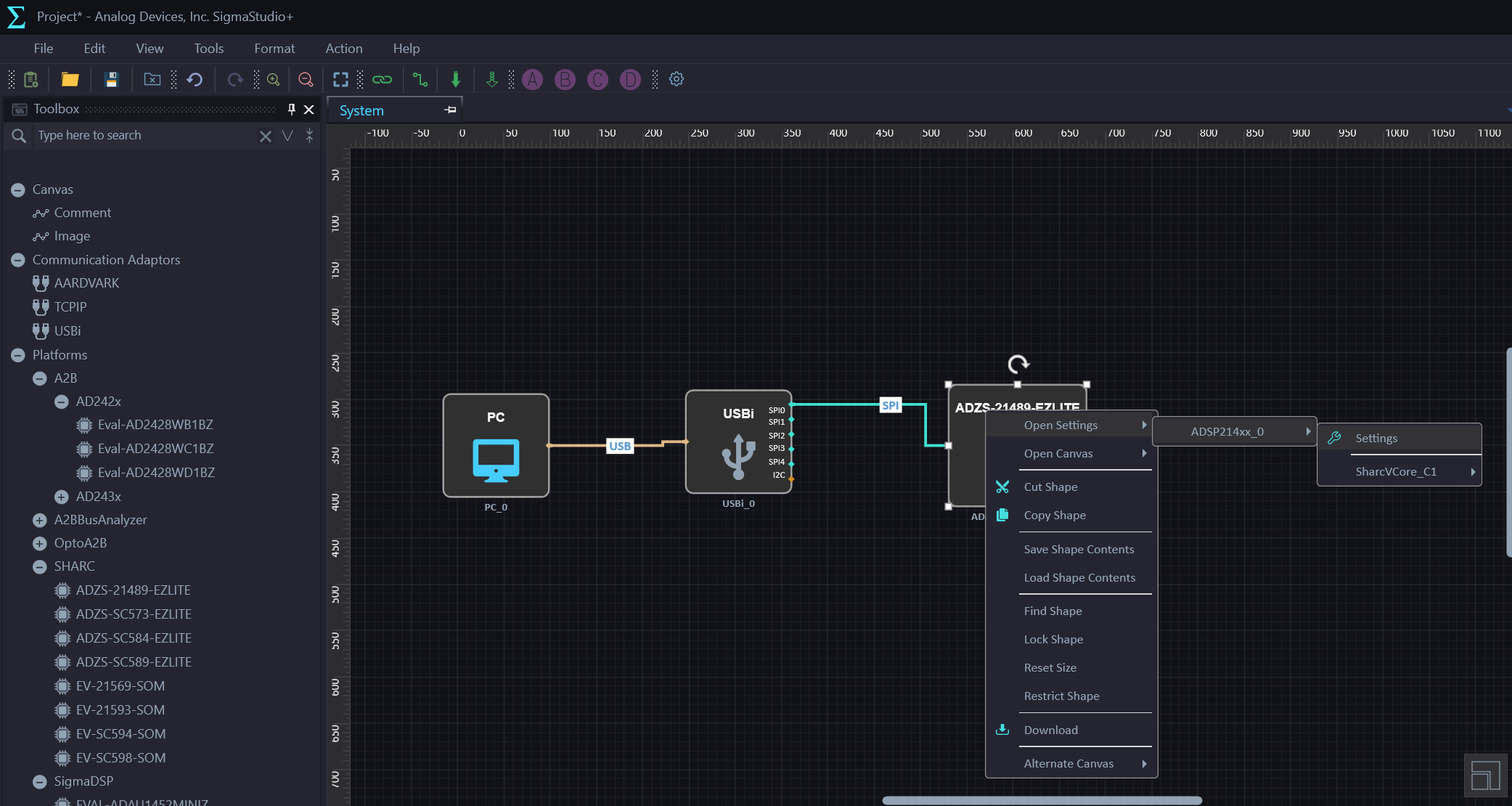Image resolution: width=1512 pixels, height=806 pixels.
Task: Open the Format menu
Action: [x=274, y=49]
